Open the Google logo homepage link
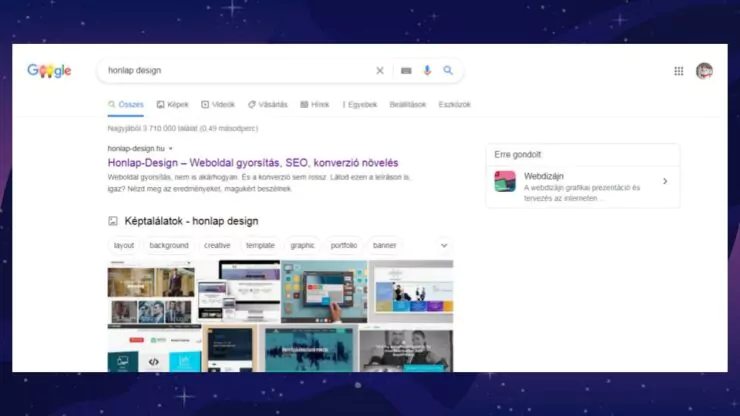 [x=49, y=71]
